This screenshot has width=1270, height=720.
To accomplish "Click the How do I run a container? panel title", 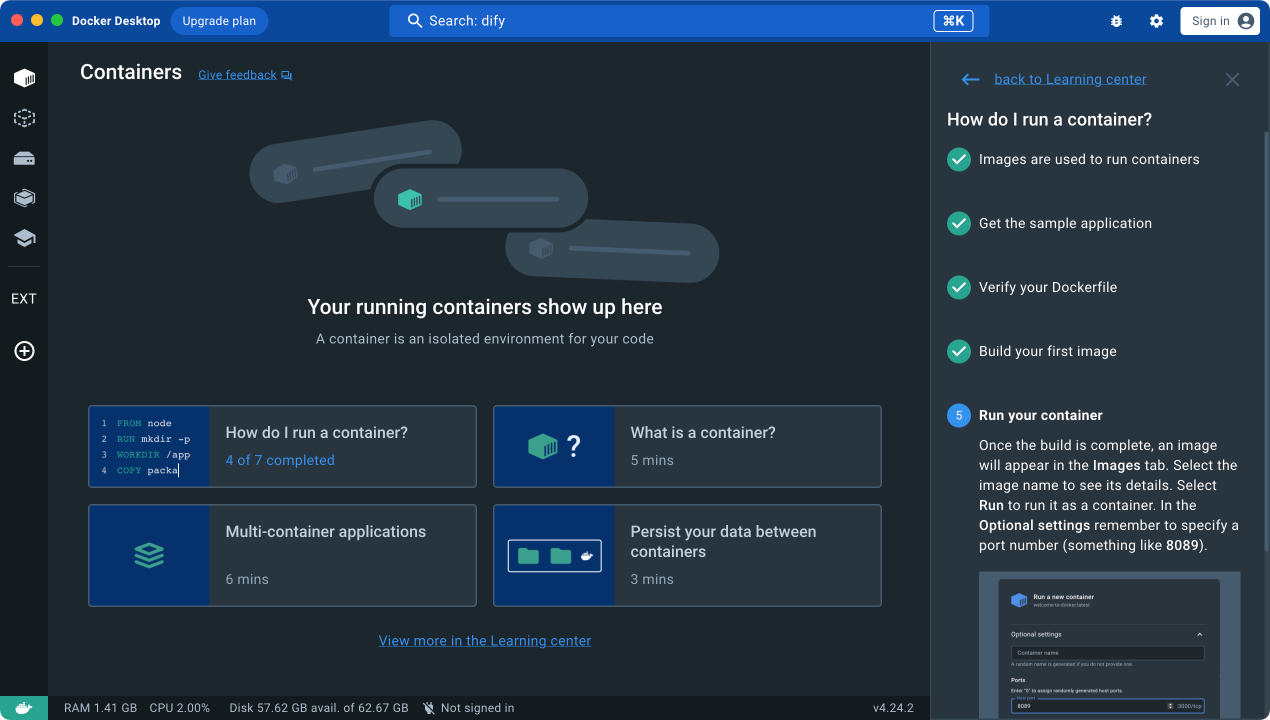I will click(1049, 119).
